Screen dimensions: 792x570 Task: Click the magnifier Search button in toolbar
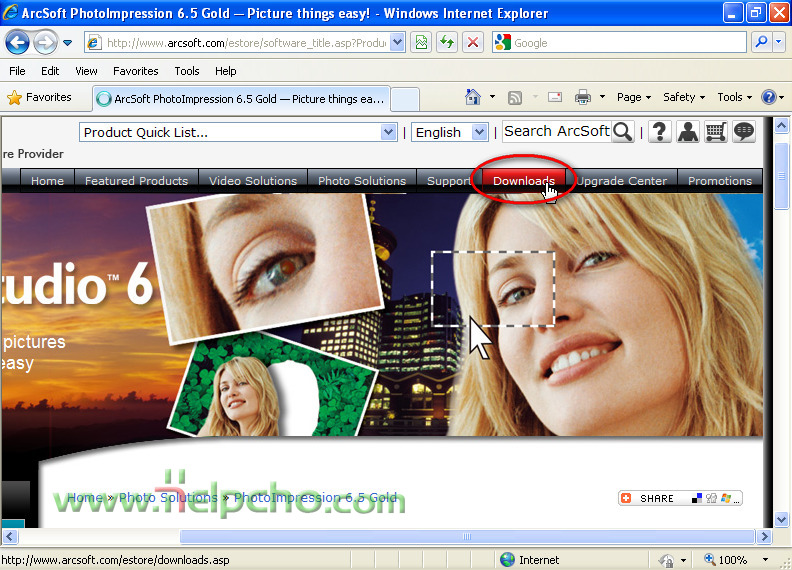click(x=761, y=42)
